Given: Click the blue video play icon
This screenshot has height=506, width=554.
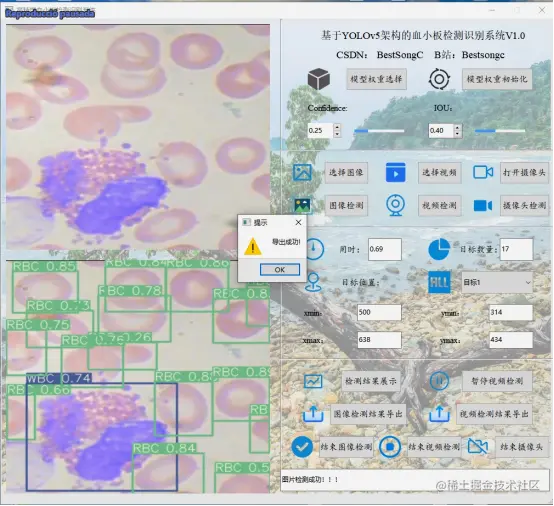Looking at the screenshot, I should click(395, 172).
